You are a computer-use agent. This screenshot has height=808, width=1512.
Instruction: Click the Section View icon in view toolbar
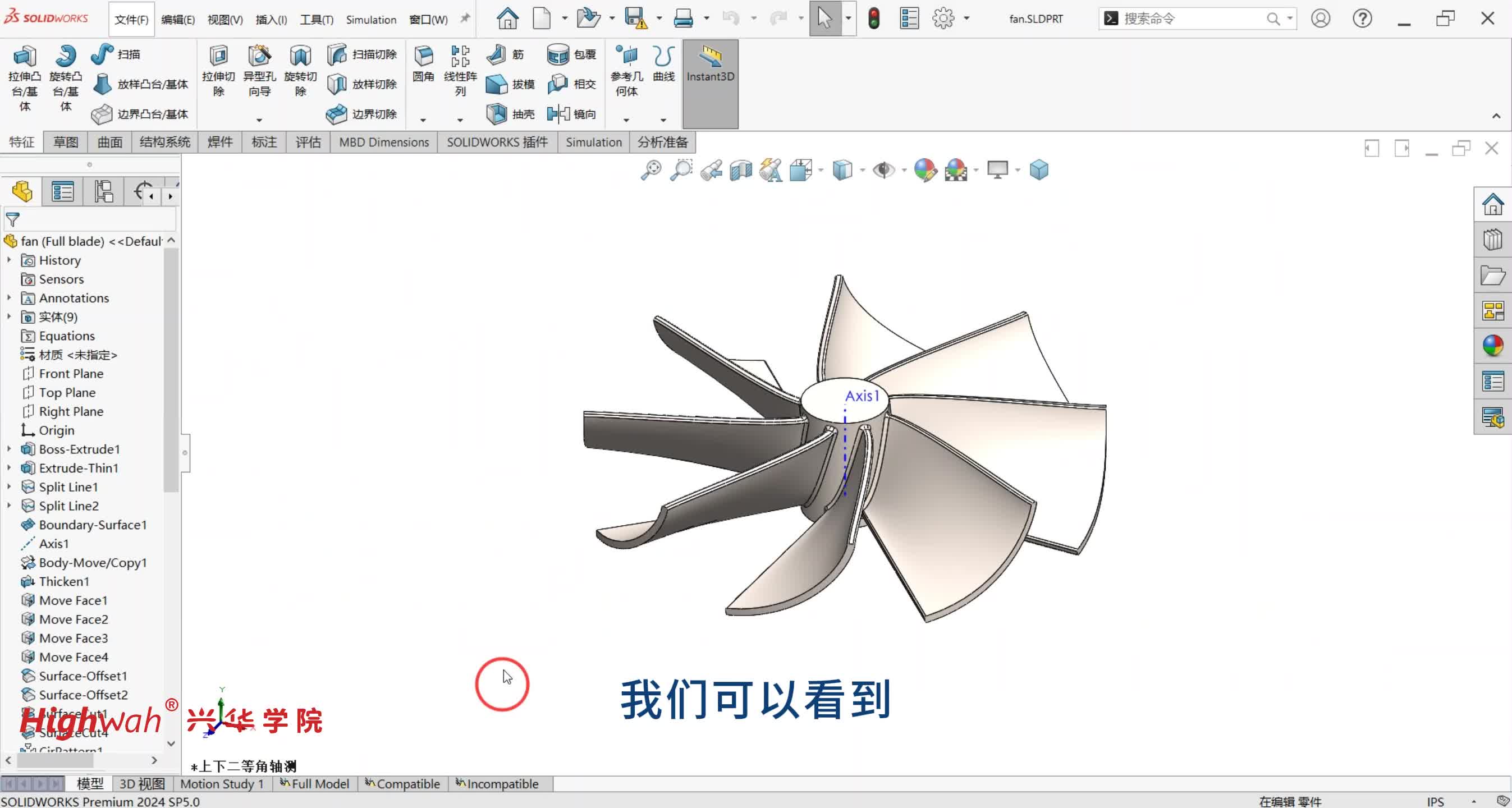[x=741, y=171]
